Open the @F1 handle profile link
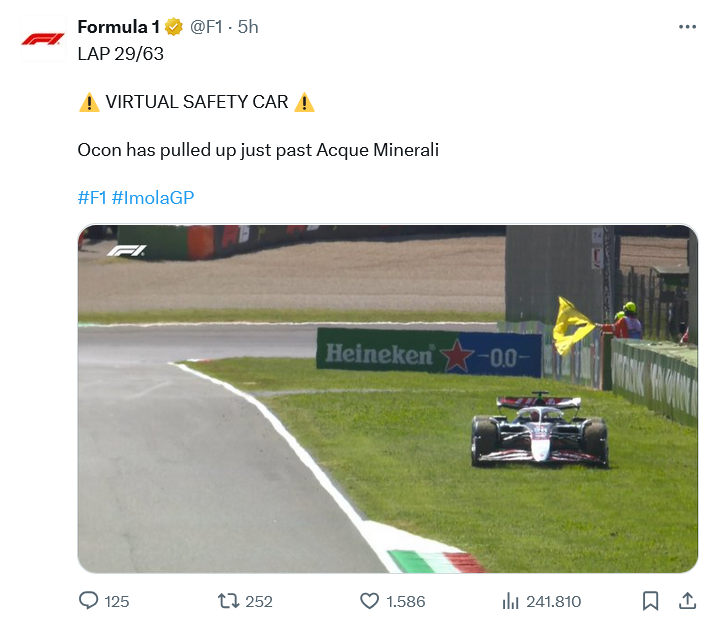This screenshot has height=626, width=718. 206,27
